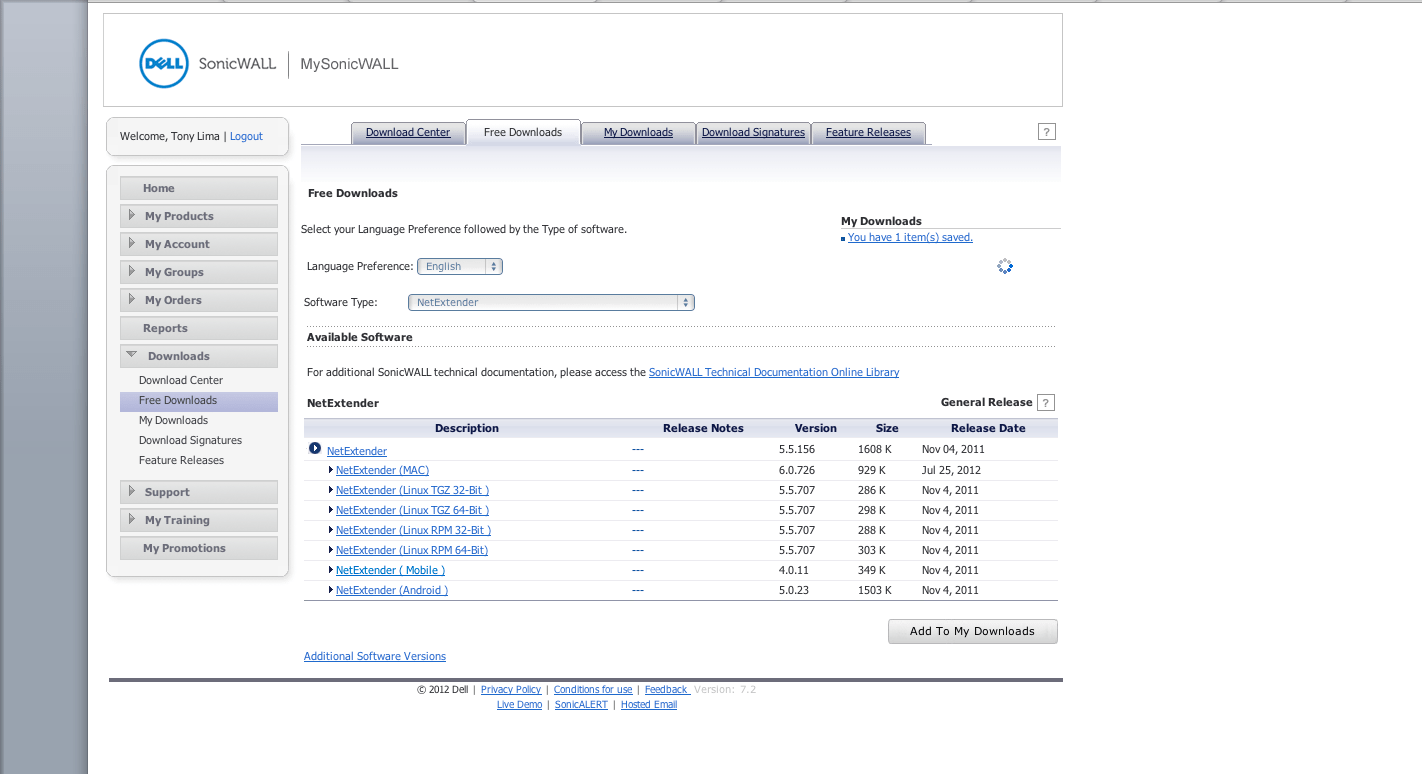This screenshot has height=774, width=1422.
Task: Click the Logout link
Action: tap(246, 136)
